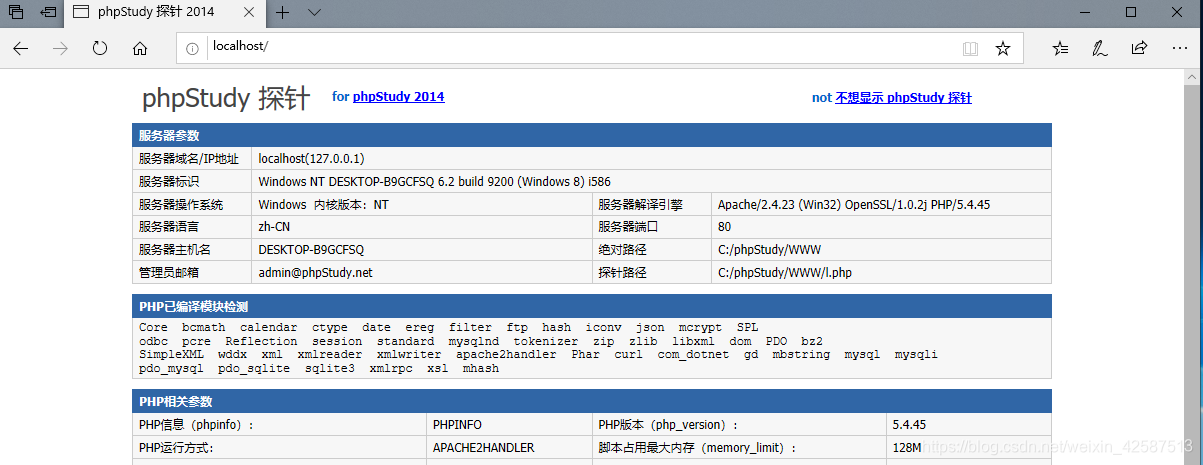The height and width of the screenshot is (465, 1203).
Task: Go to the browser Home page
Action: click(x=140, y=47)
